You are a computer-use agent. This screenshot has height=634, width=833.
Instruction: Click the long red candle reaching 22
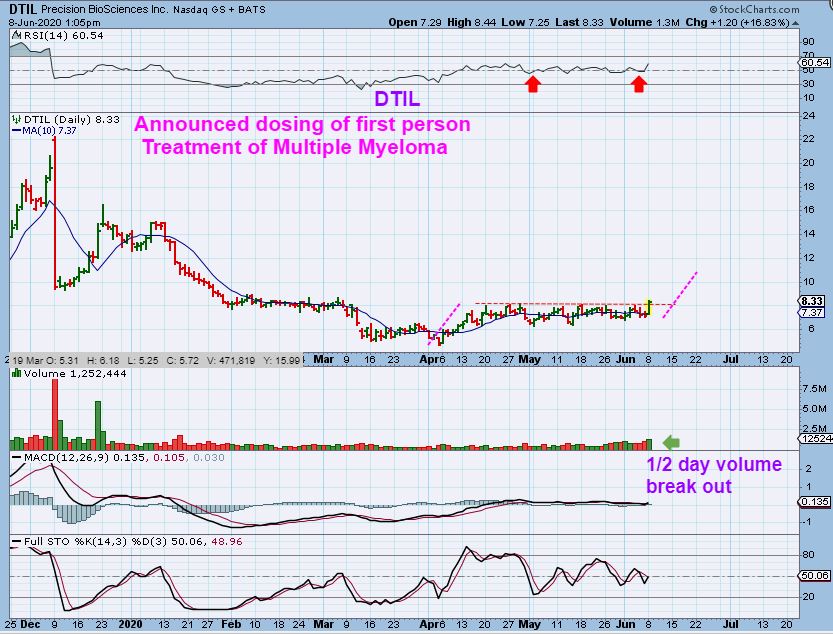pos(55,213)
